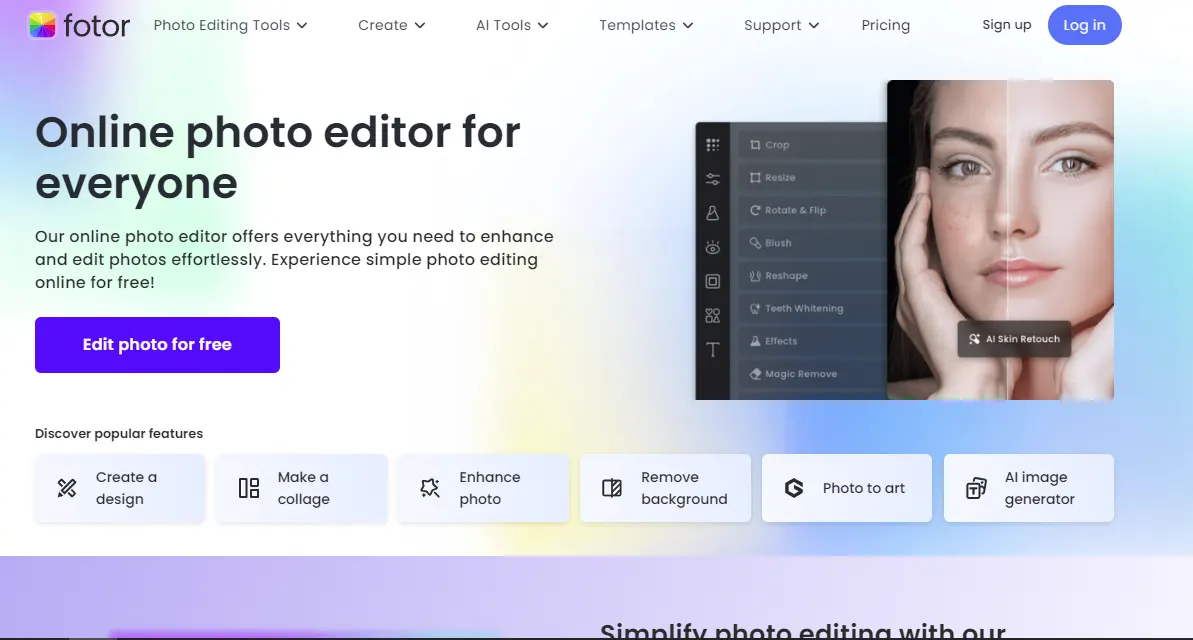Go to the Pricing page
The image size is (1193, 640).
point(885,25)
